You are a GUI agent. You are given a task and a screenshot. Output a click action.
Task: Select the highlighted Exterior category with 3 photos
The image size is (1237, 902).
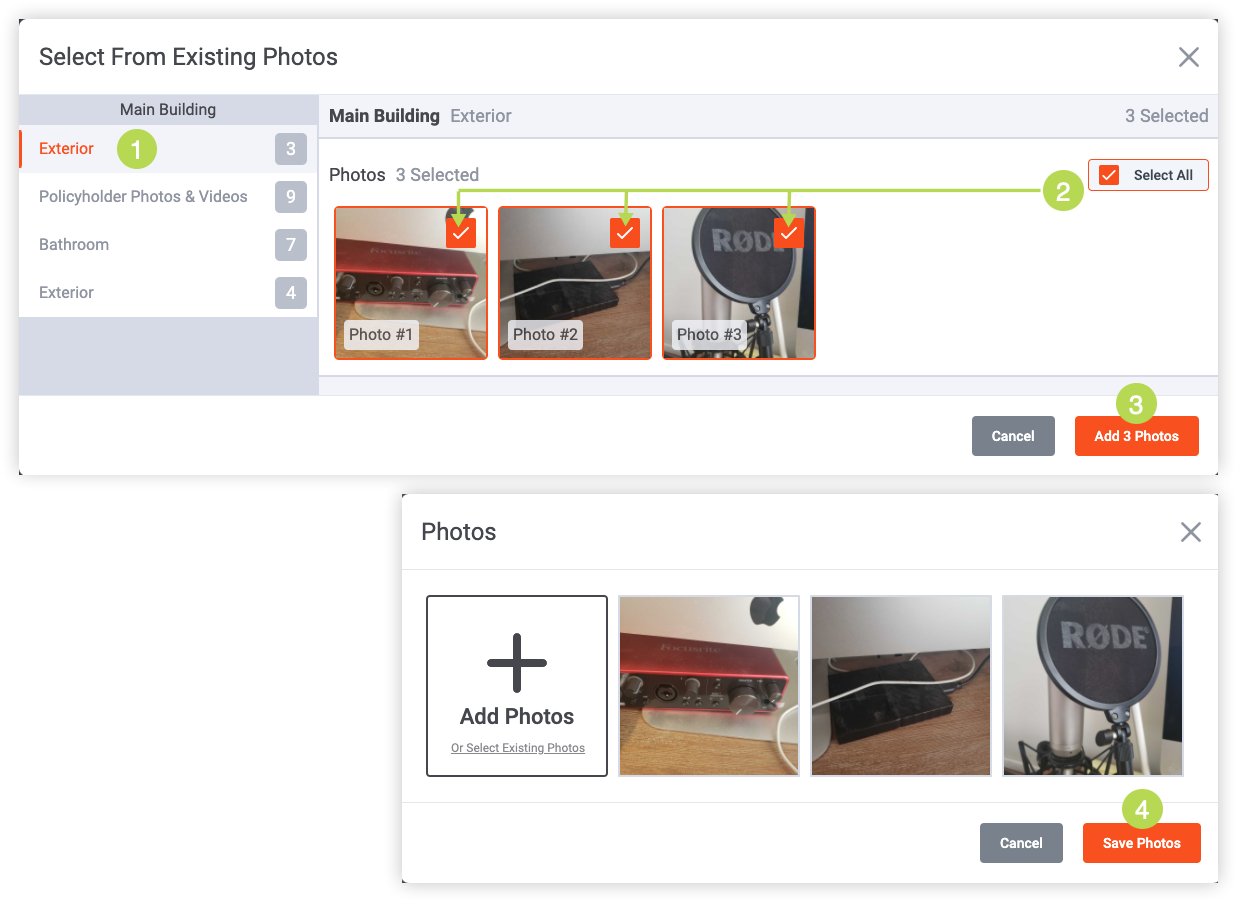(x=67, y=149)
